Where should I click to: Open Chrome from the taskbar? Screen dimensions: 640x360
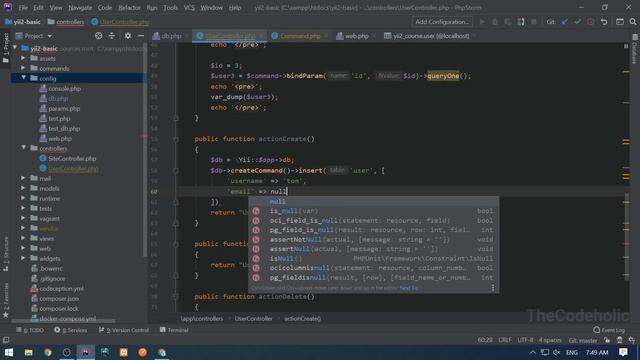[47, 352]
